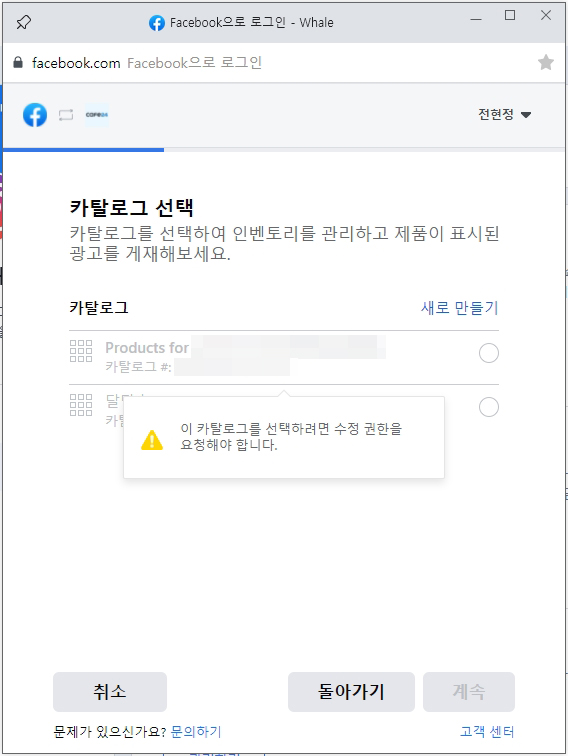The width and height of the screenshot is (568, 756).
Task: Open the 전현정 account dropdown
Action: point(504,114)
